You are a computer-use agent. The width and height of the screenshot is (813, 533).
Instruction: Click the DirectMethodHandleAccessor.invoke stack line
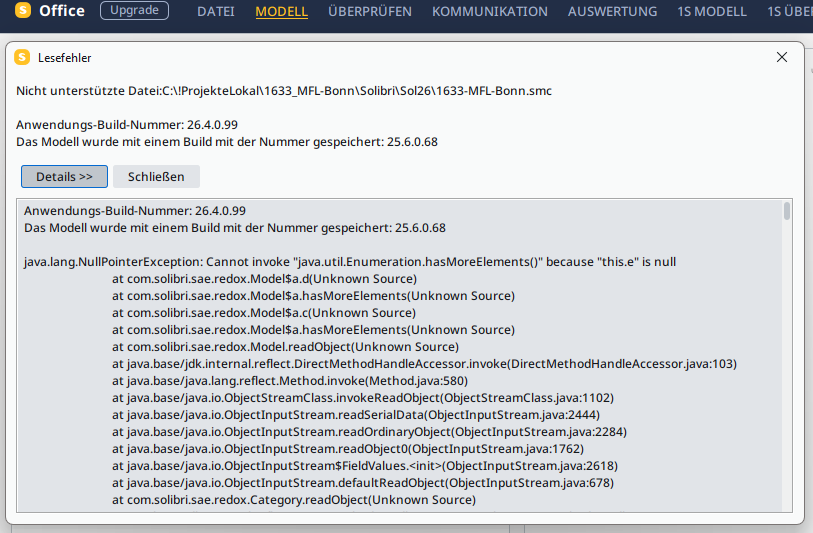tap(424, 364)
